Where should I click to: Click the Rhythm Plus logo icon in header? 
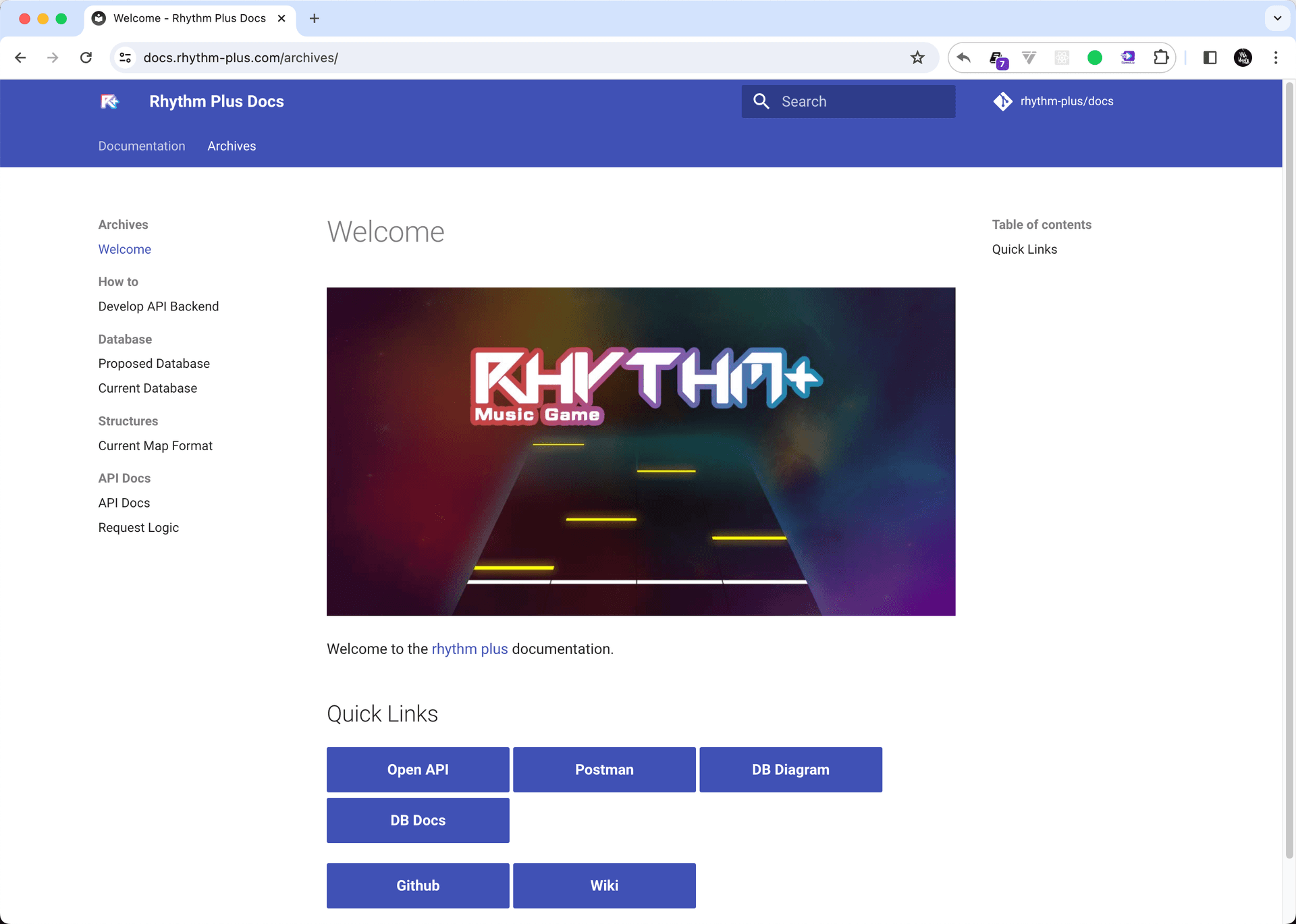coord(109,101)
